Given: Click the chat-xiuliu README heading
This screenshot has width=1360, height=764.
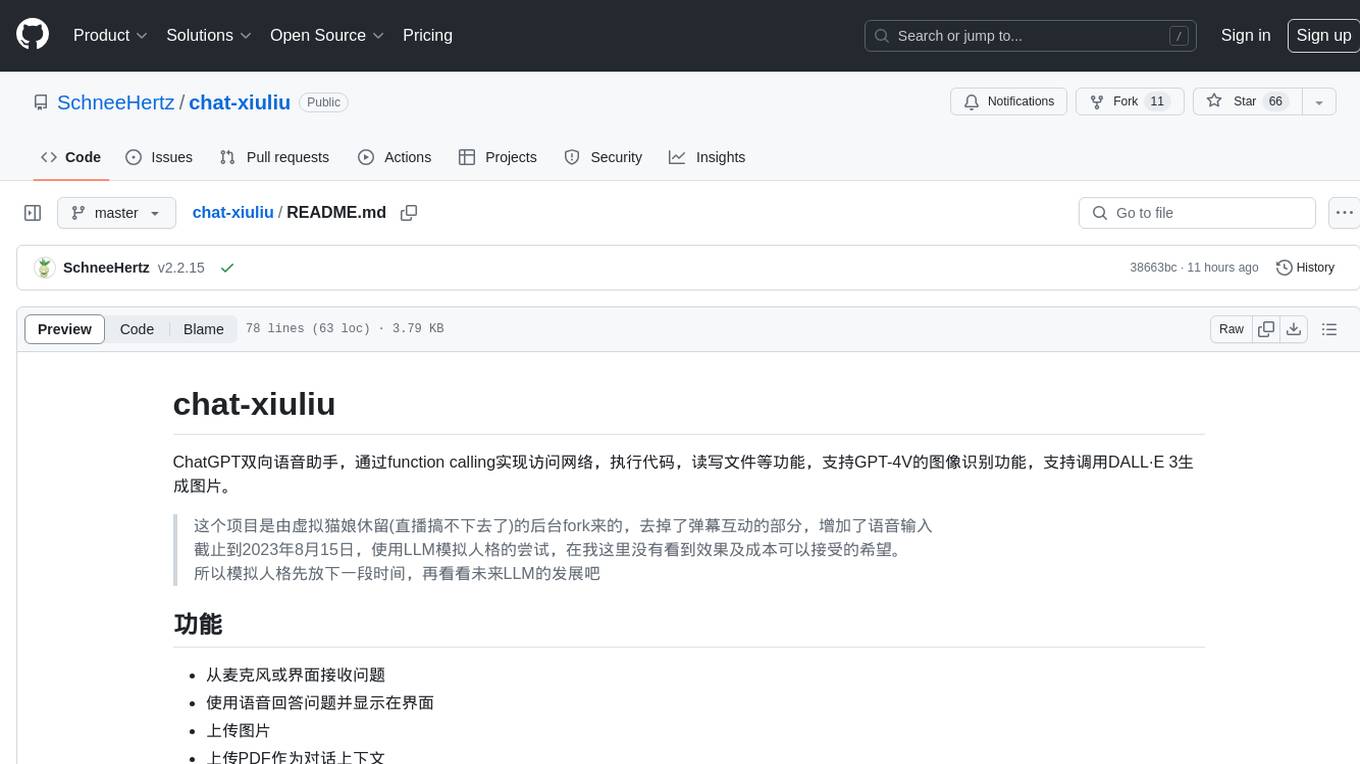Looking at the screenshot, I should pyautogui.click(x=254, y=404).
